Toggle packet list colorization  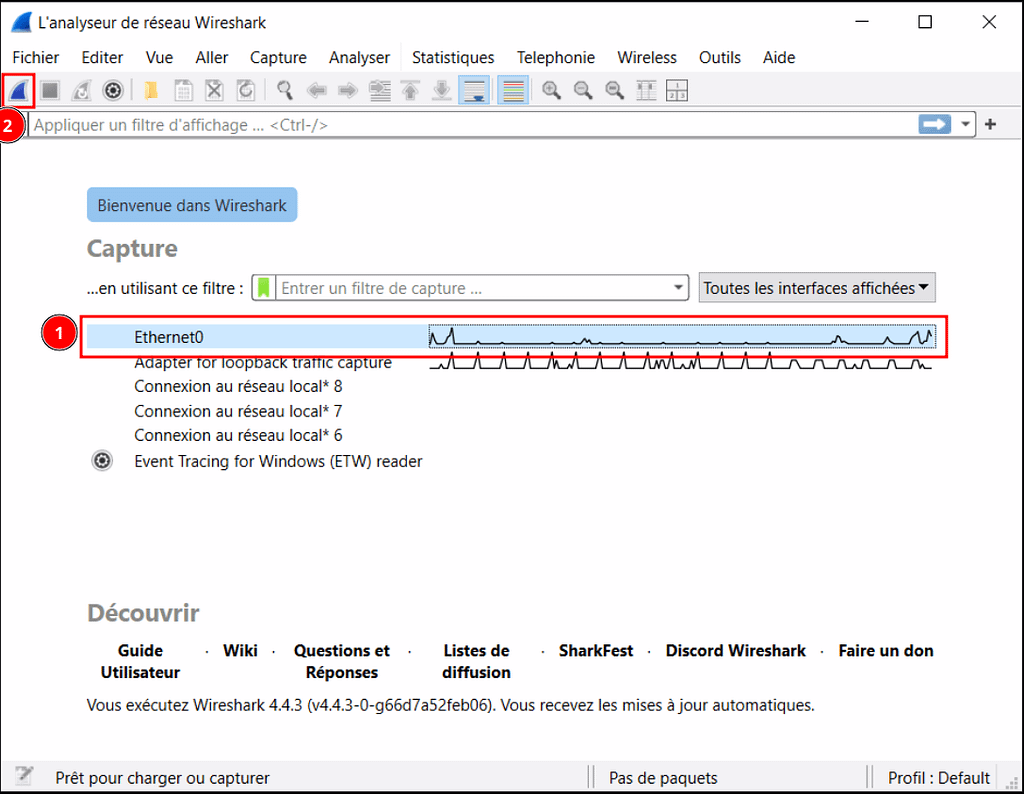513,90
